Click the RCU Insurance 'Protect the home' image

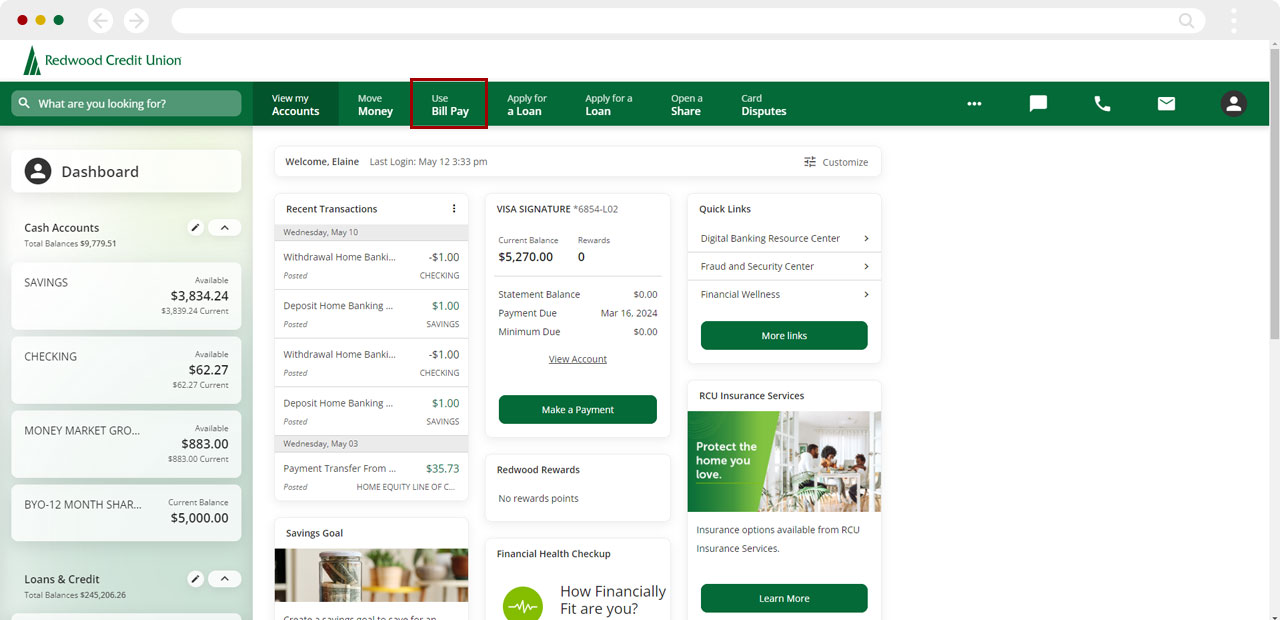pyautogui.click(x=784, y=461)
